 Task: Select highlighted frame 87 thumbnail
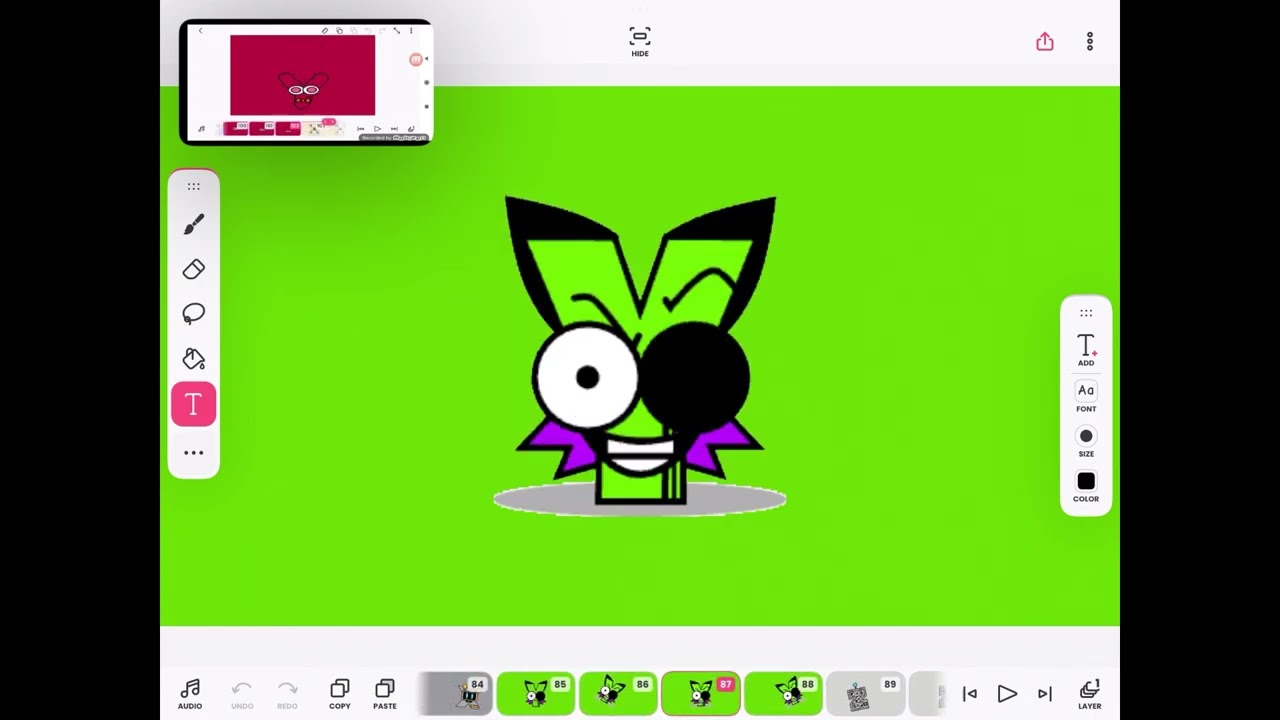click(701, 694)
